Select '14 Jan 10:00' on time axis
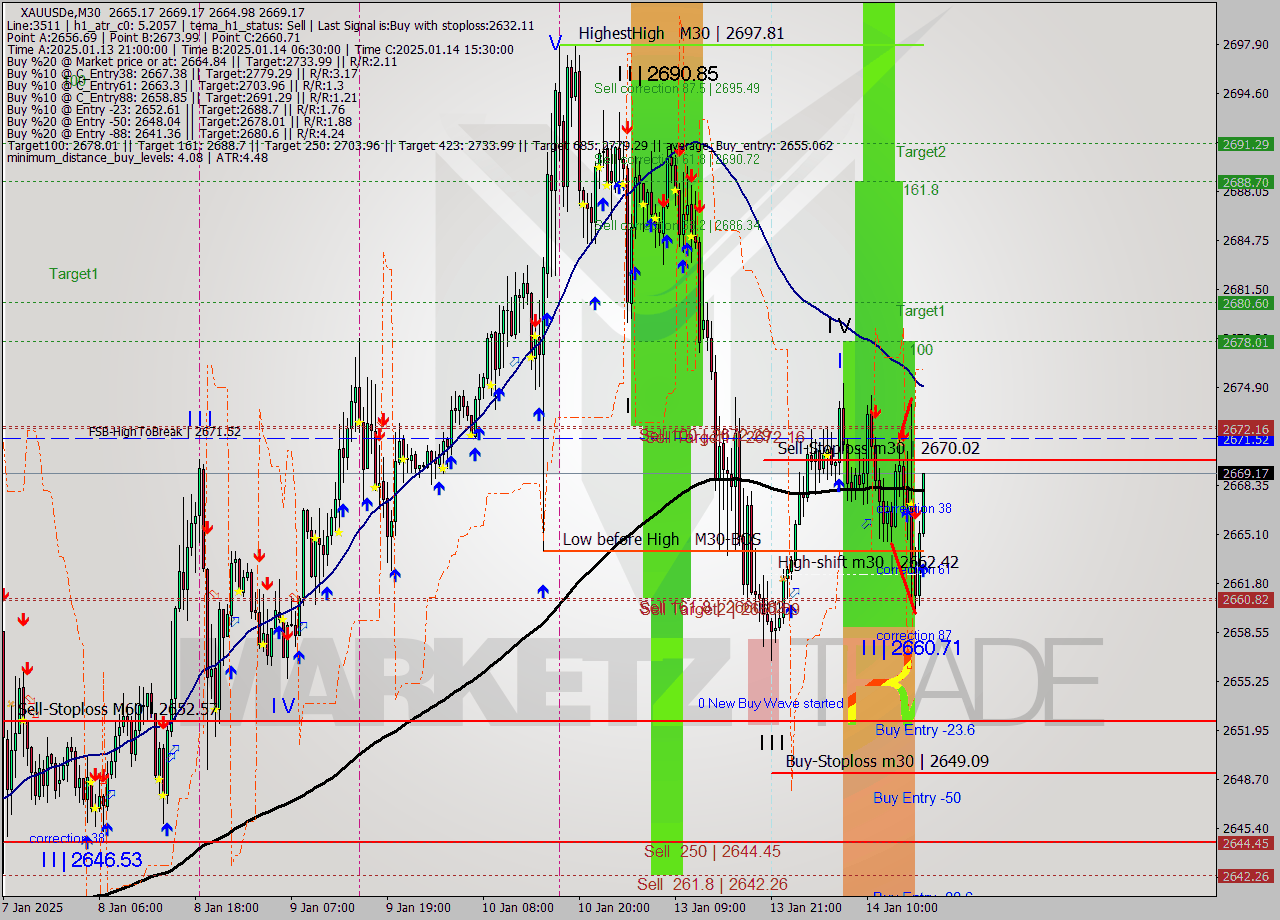This screenshot has height=920, width=1280. [900, 908]
